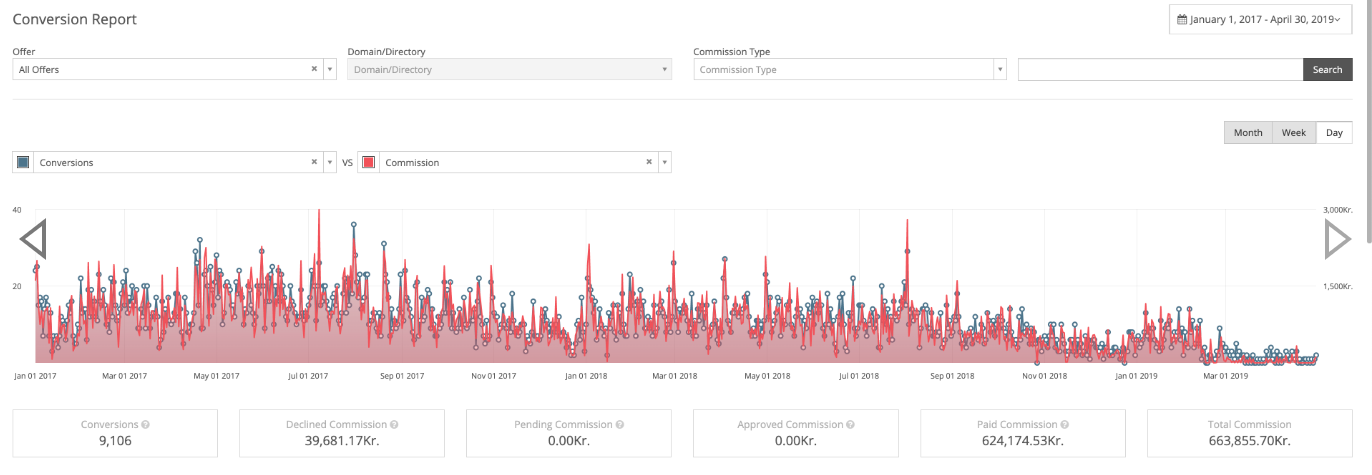Click the left chart navigation arrow
Image resolution: width=1372 pixels, height=475 pixels.
pos(33,240)
